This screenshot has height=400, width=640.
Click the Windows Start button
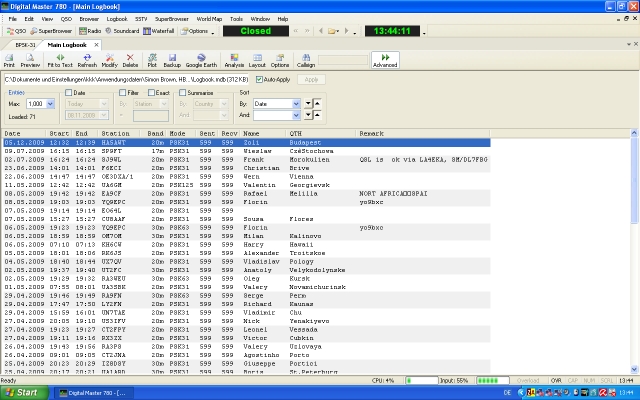22,392
